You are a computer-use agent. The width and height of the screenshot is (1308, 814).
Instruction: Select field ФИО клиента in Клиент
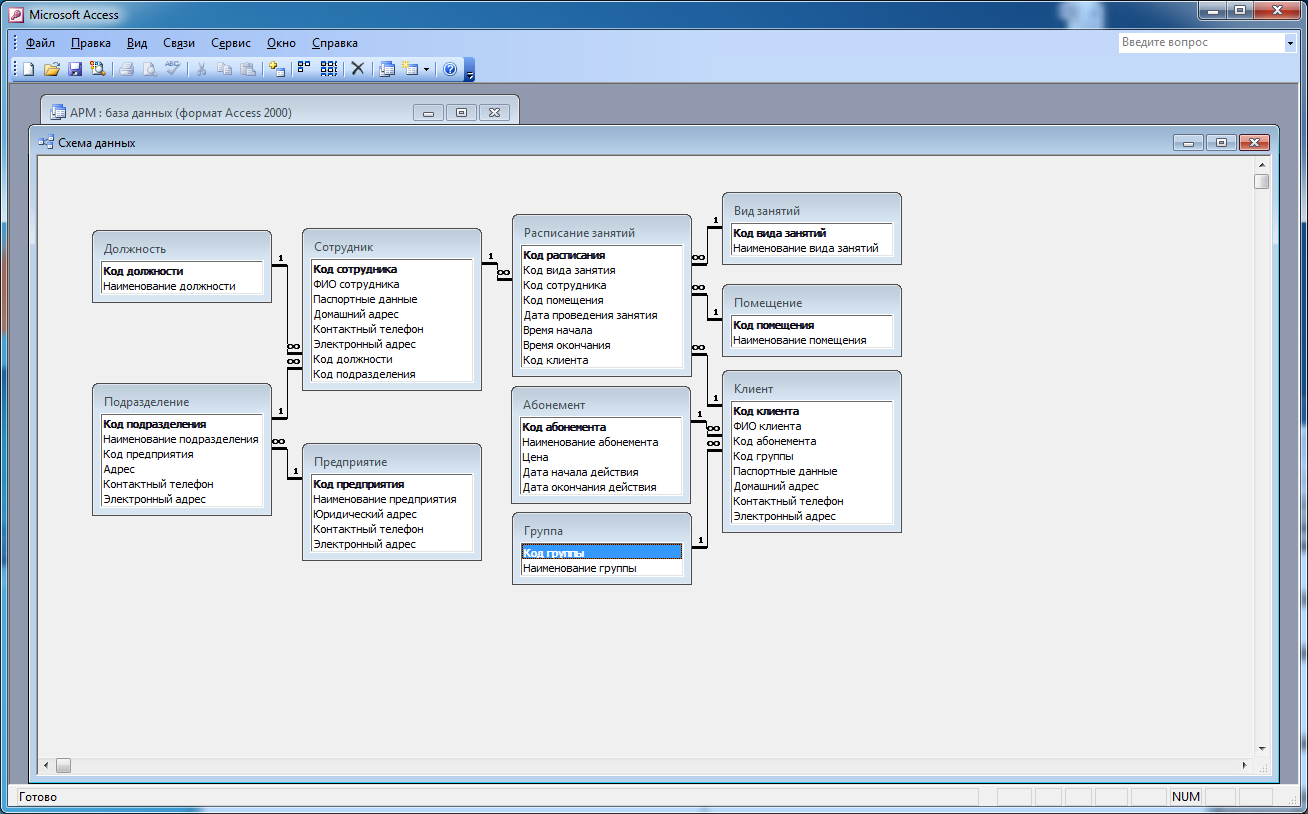812,426
